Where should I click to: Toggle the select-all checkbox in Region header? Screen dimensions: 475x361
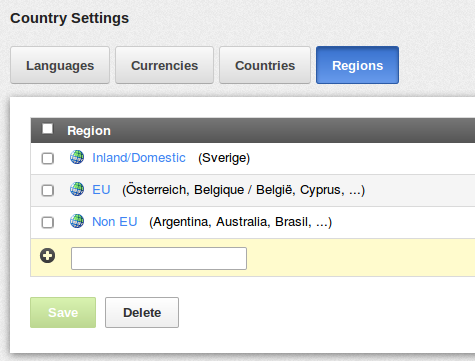coord(47,128)
